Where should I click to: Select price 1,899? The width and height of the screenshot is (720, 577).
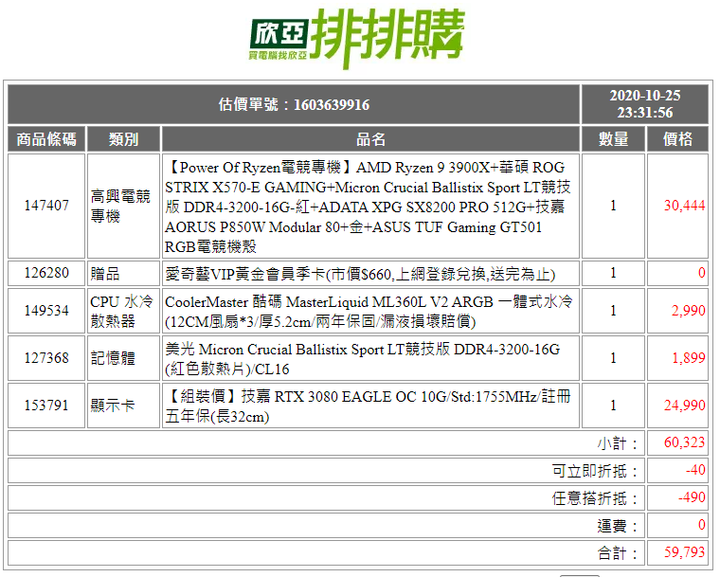(x=688, y=358)
